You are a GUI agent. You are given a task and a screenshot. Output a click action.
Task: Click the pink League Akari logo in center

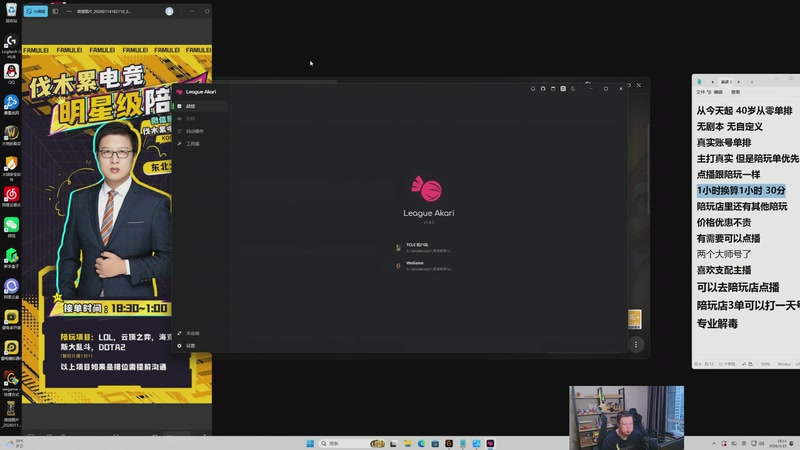tap(427, 188)
